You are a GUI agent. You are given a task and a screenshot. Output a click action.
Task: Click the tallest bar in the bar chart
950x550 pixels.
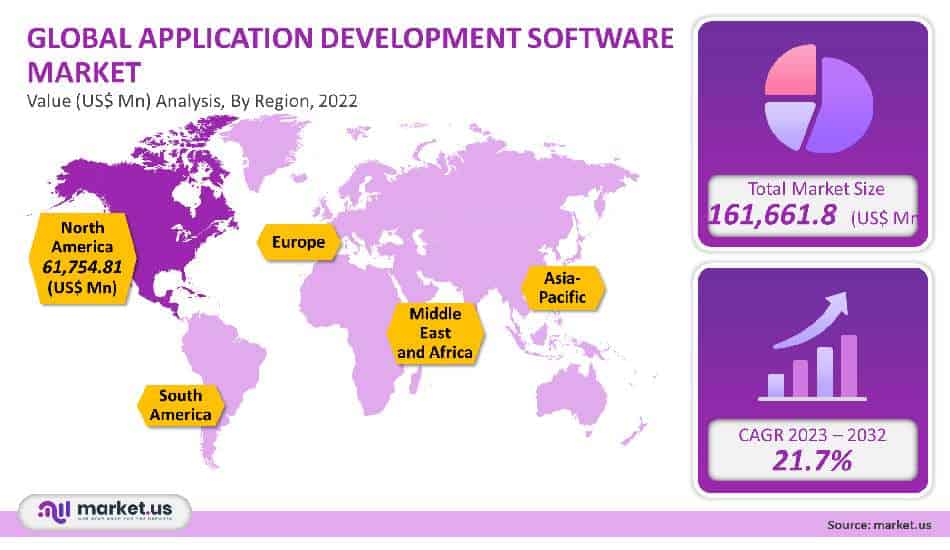coord(849,365)
